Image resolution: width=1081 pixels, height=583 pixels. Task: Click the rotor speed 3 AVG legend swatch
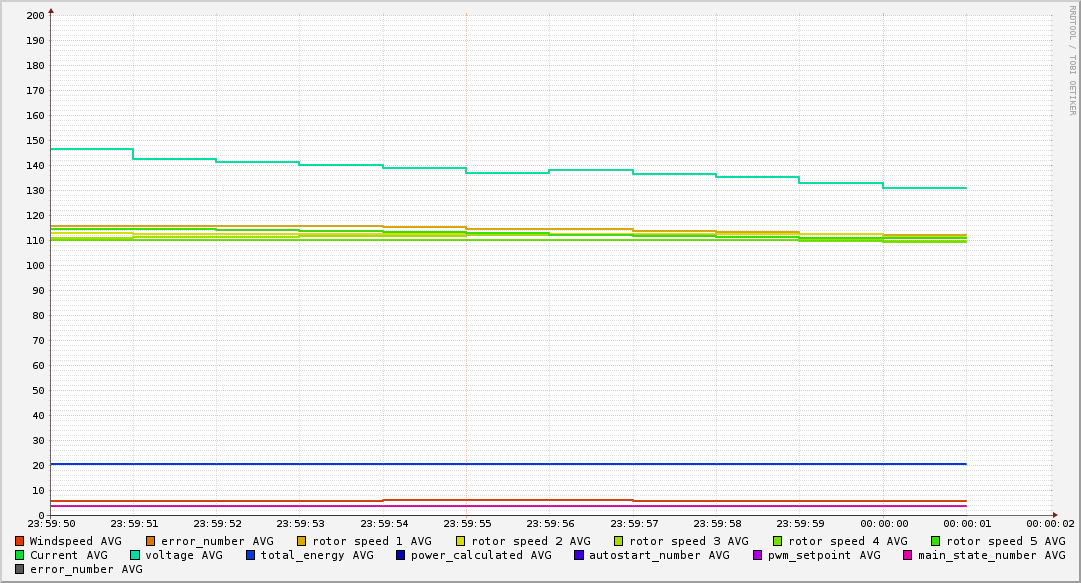coord(619,541)
